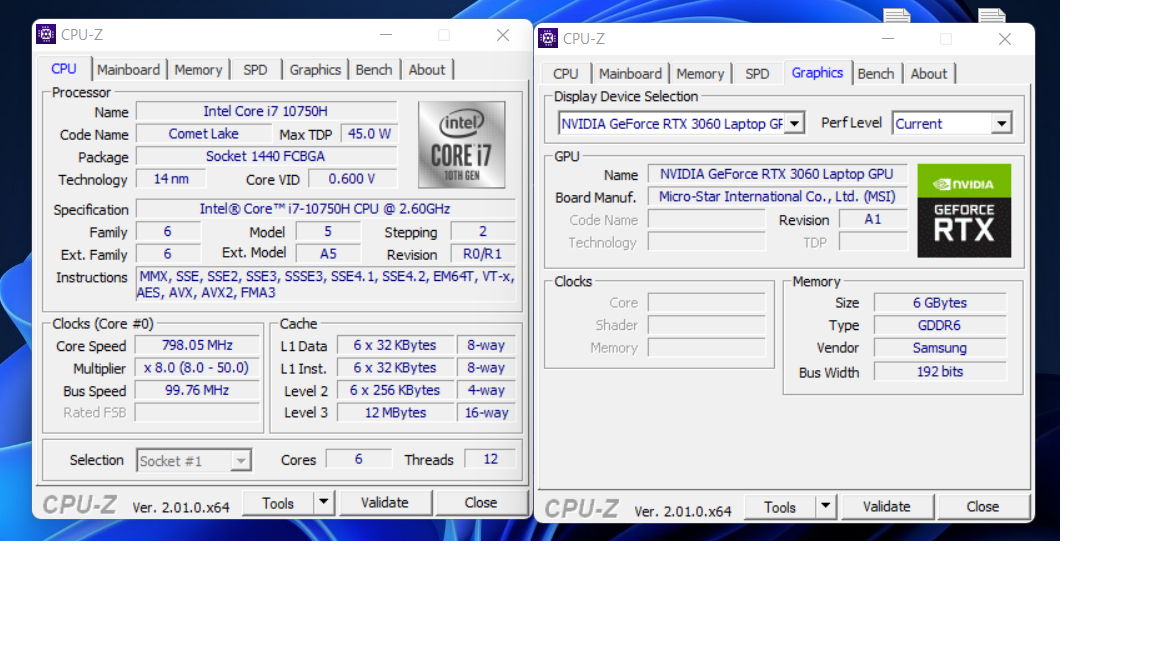Select the Graphics tab in the right CPU-Z window
Image resolution: width=1152 pixels, height=648 pixels.
tap(817, 72)
